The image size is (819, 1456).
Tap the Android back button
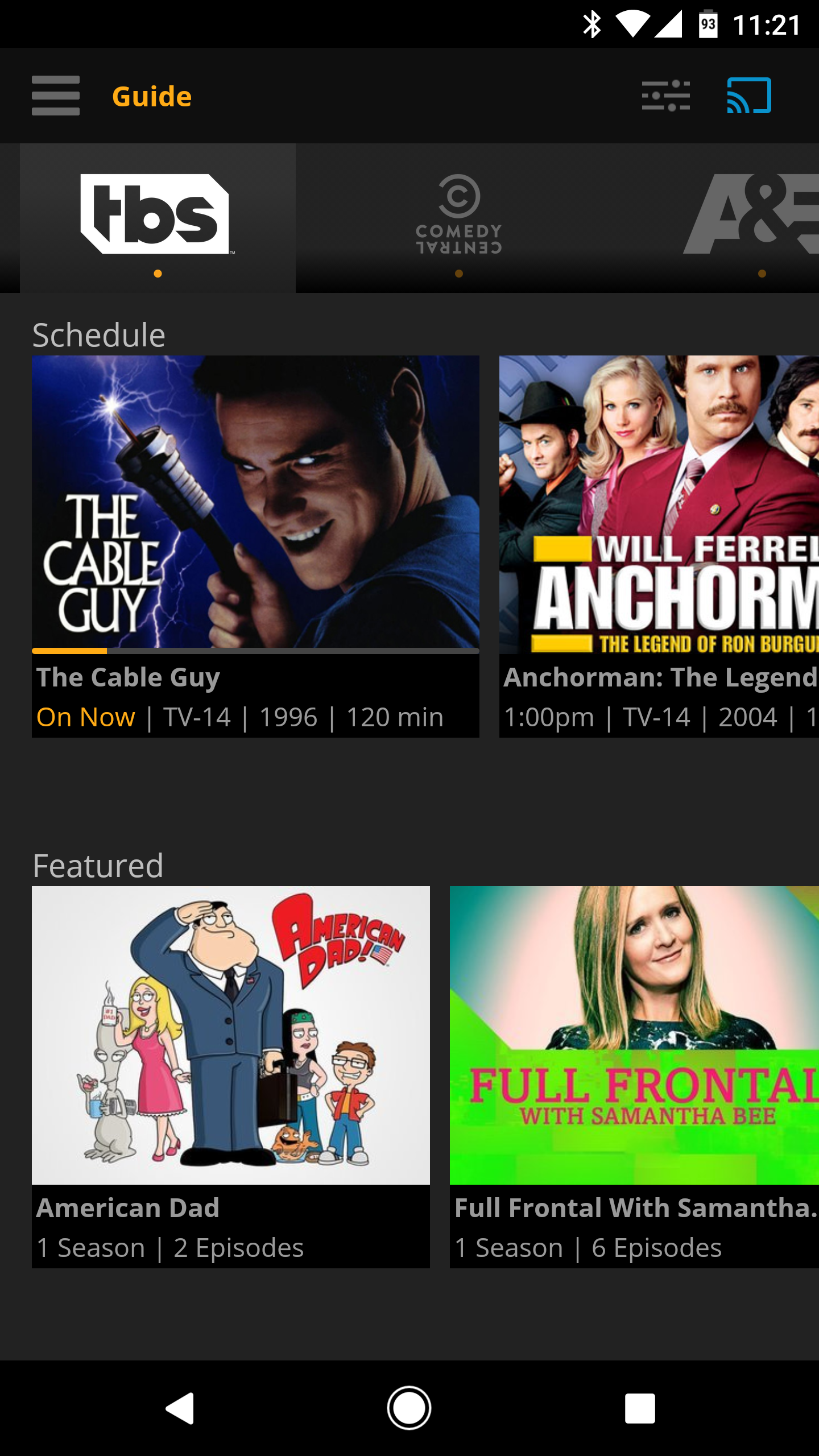click(180, 1408)
